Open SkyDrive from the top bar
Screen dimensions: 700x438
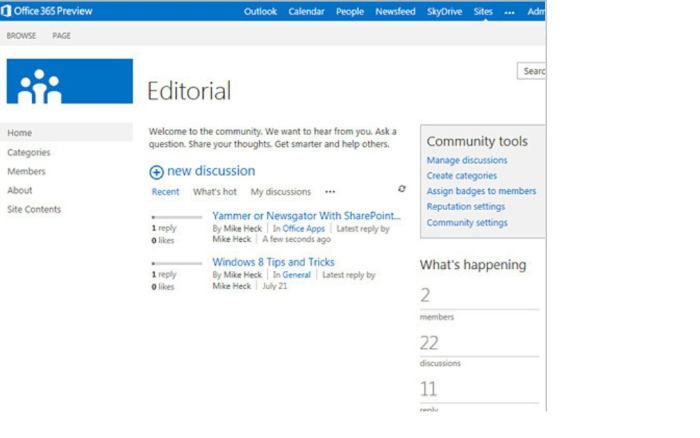click(x=444, y=12)
